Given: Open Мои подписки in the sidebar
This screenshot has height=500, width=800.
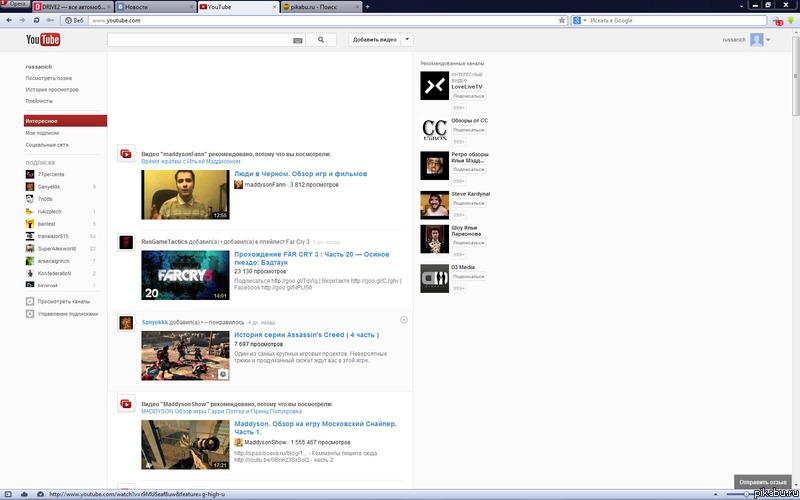Looking at the screenshot, I should tap(42, 133).
